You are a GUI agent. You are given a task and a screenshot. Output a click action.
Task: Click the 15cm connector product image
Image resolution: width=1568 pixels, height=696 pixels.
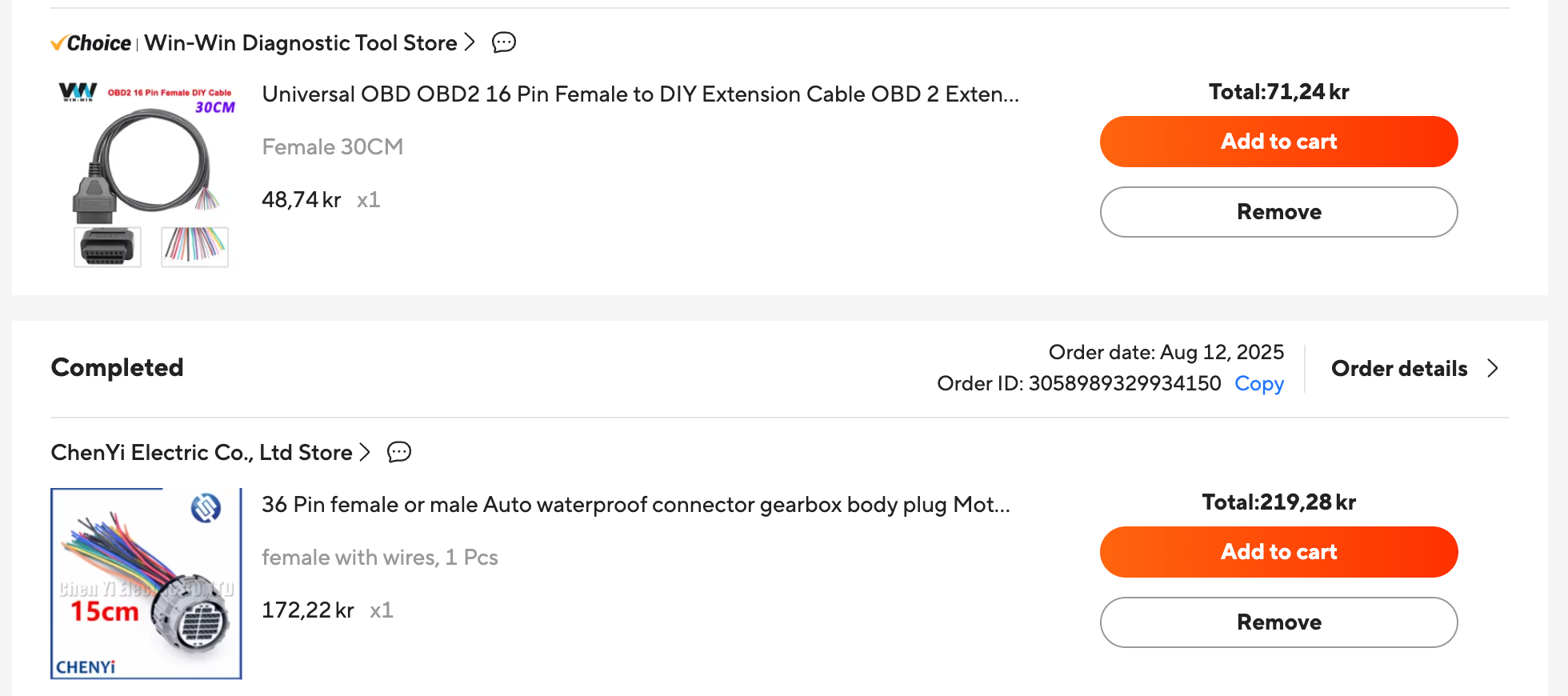click(146, 584)
